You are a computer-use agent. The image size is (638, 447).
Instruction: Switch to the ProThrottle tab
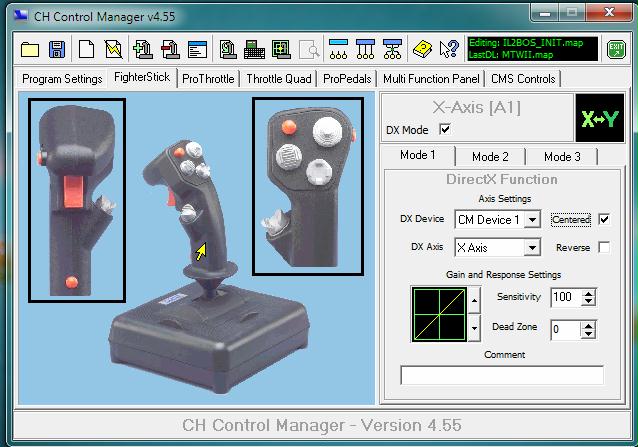pos(208,79)
